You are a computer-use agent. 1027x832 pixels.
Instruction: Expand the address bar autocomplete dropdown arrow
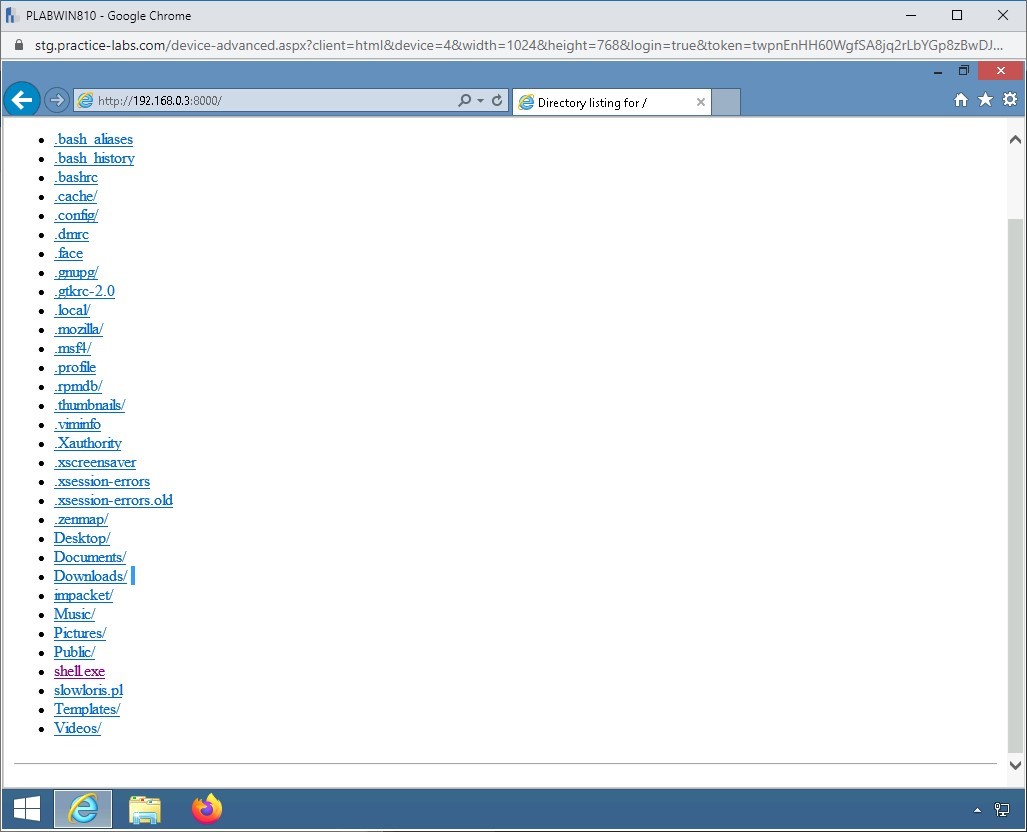click(x=480, y=101)
